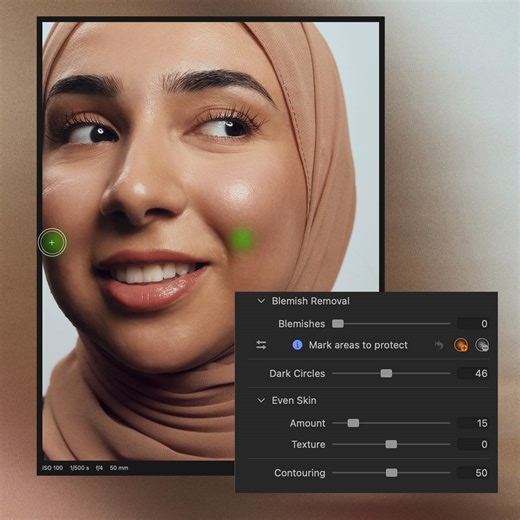Select the gray remove protection brush

click(x=482, y=345)
